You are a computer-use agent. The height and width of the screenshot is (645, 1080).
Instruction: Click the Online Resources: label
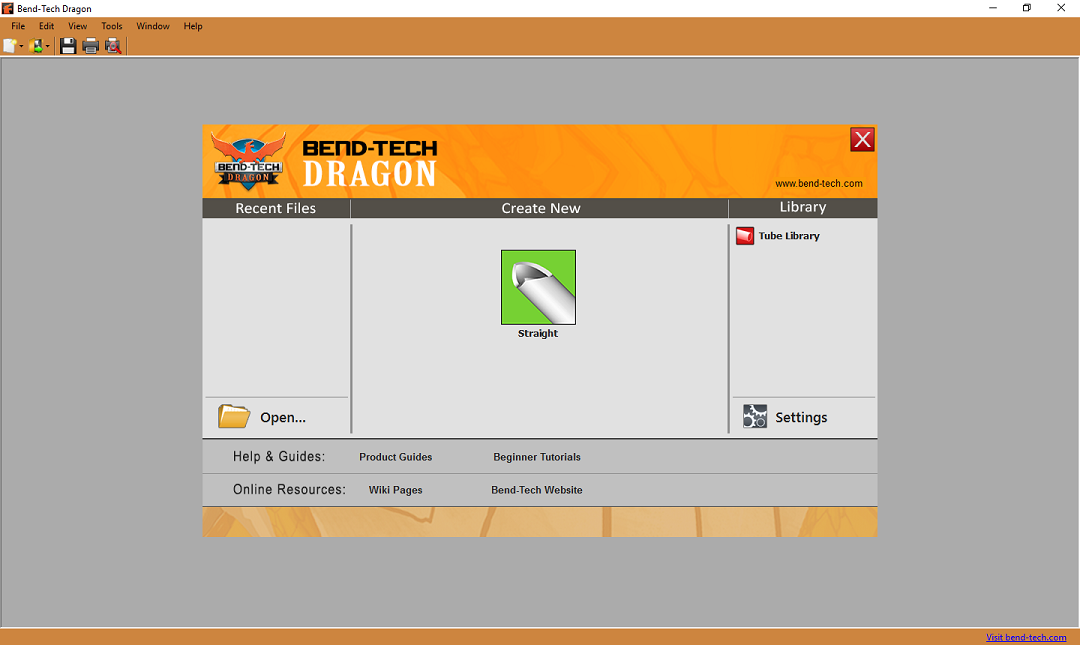point(289,489)
